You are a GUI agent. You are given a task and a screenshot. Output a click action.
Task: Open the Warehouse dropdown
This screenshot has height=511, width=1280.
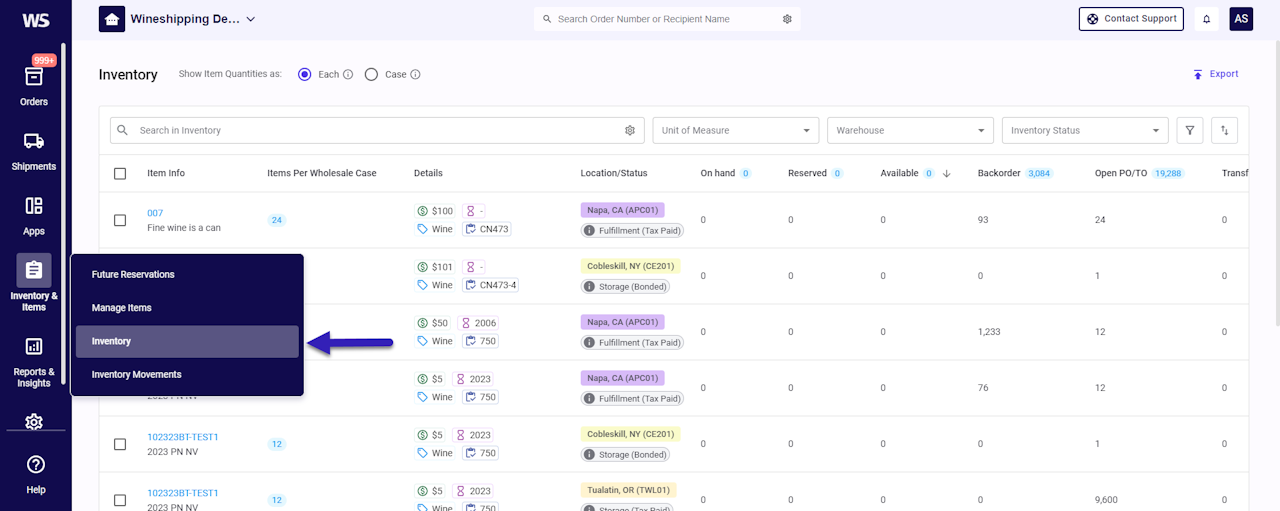coord(909,130)
